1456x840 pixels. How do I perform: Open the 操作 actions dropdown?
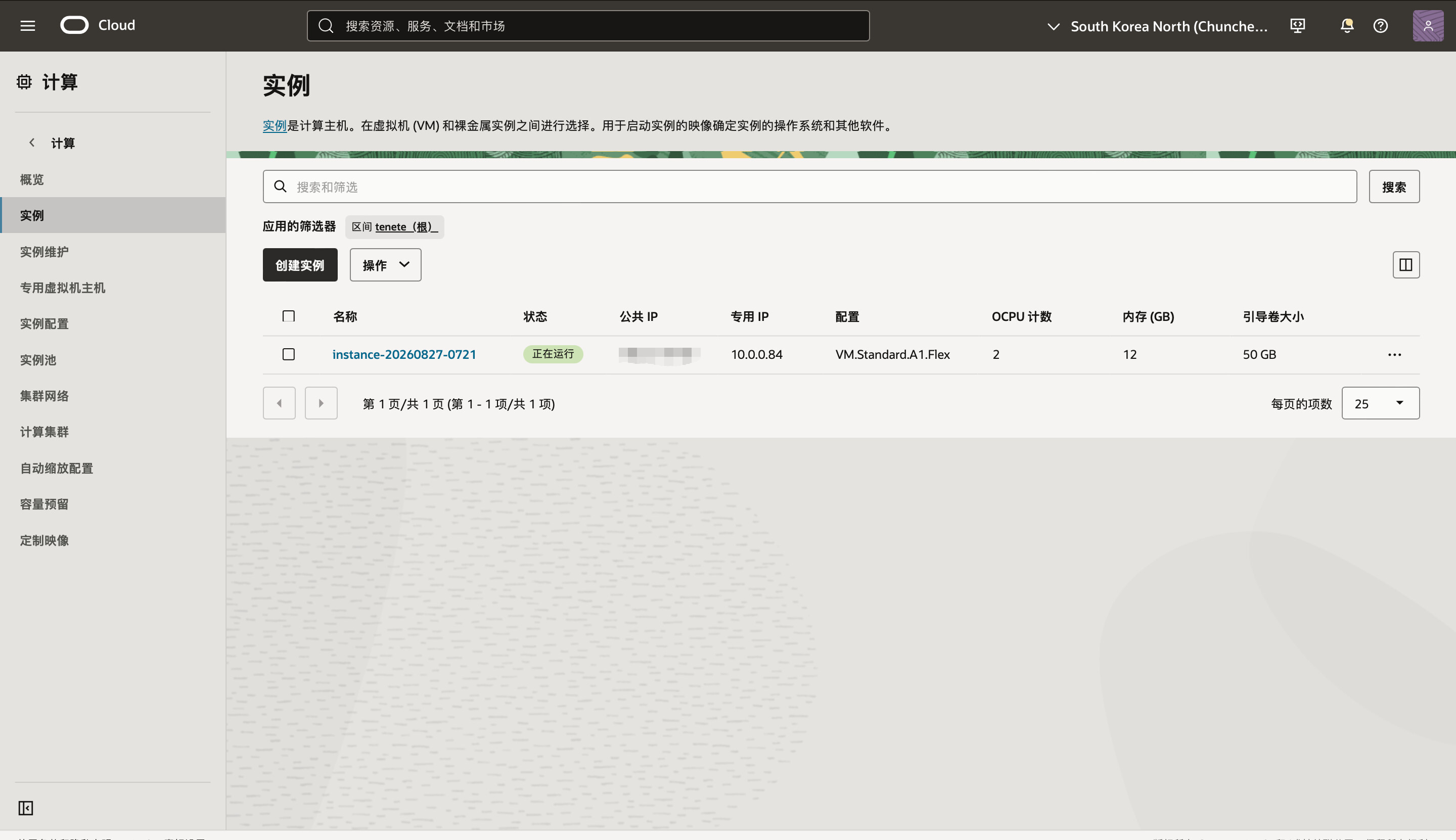click(x=386, y=265)
